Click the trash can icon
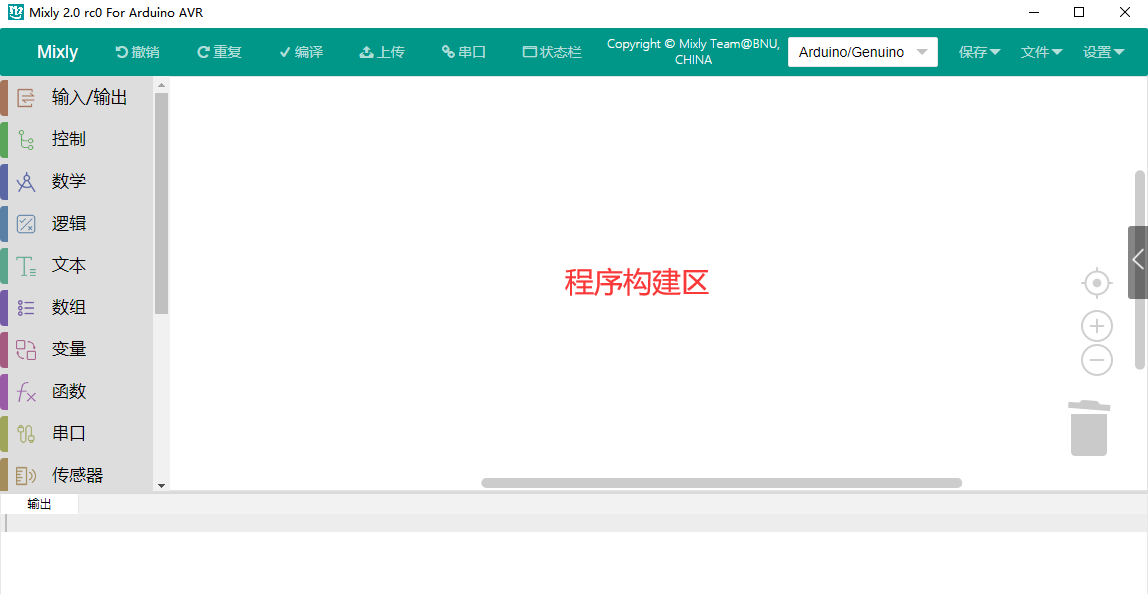 1089,428
